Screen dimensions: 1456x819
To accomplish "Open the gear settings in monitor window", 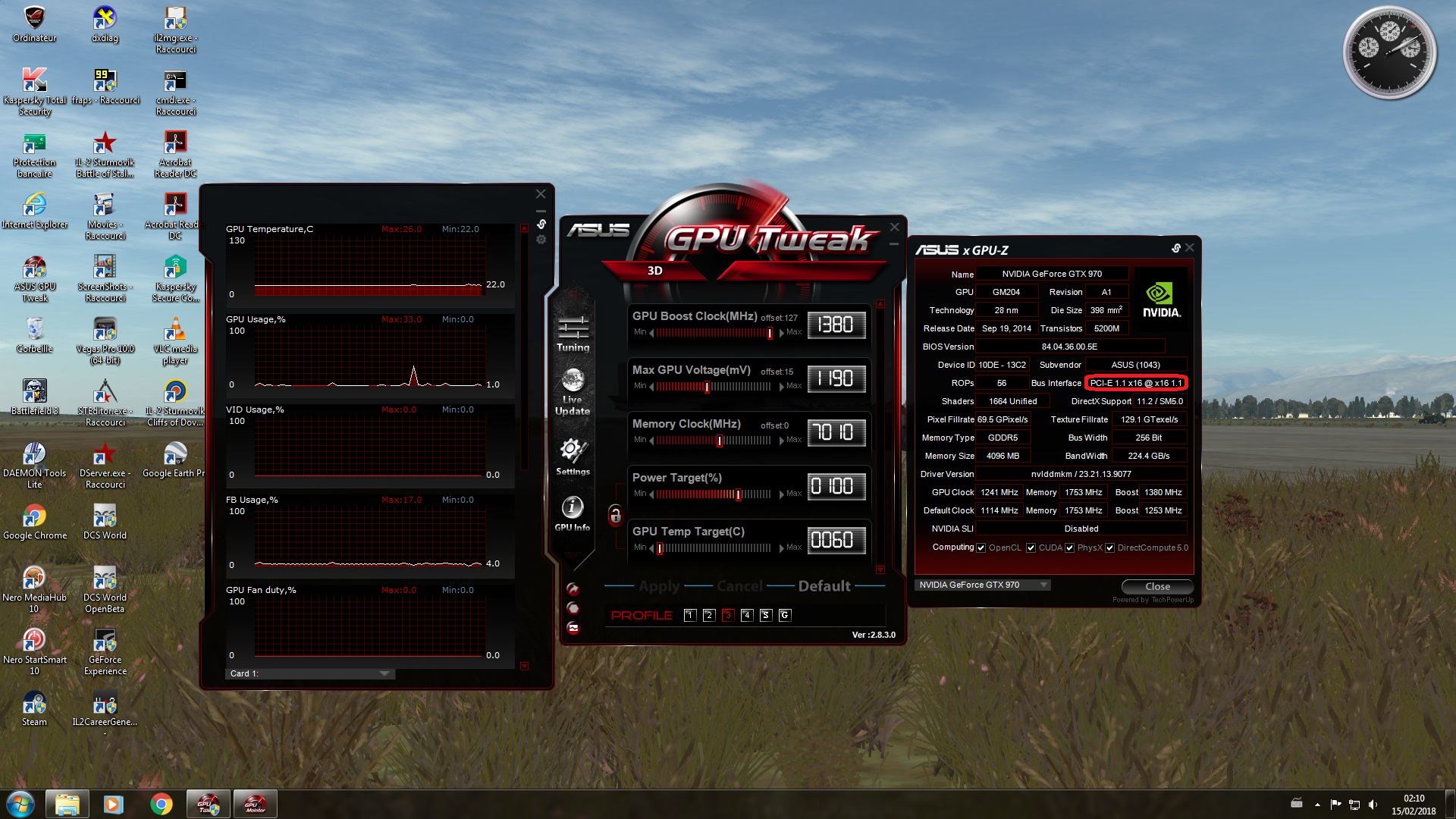I will click(x=541, y=240).
